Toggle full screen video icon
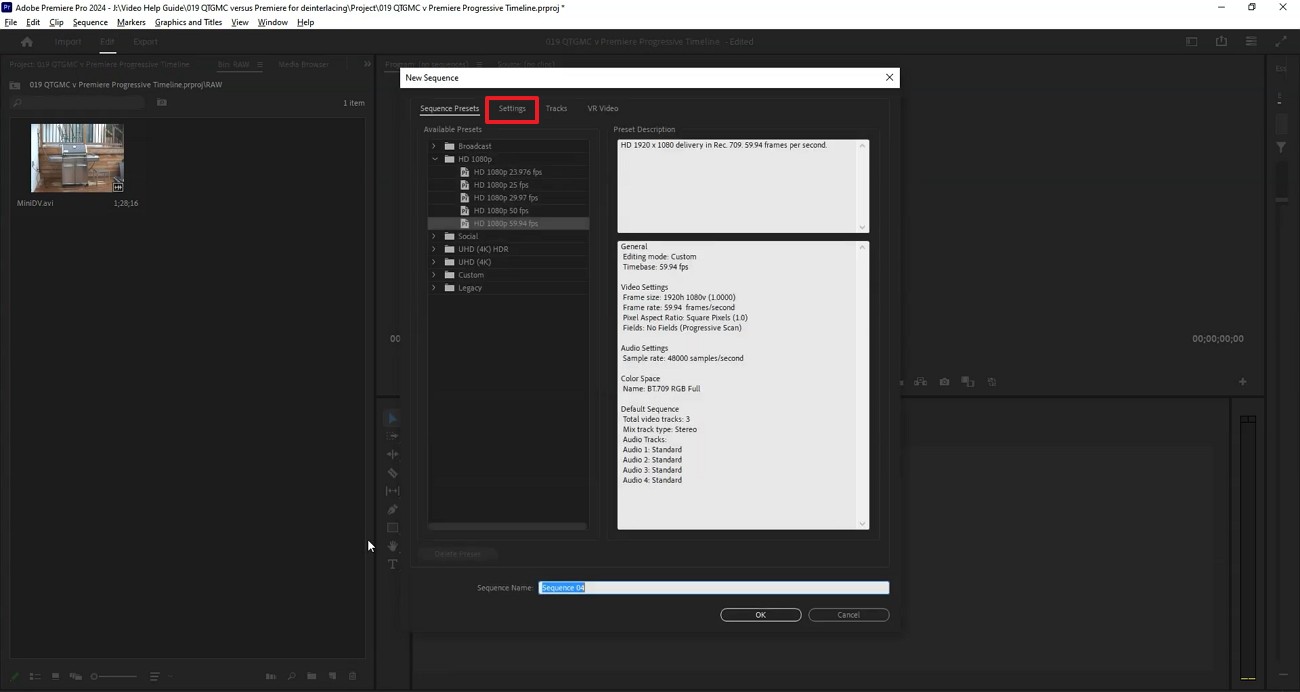The height and width of the screenshot is (692, 1300). pos(1281,42)
